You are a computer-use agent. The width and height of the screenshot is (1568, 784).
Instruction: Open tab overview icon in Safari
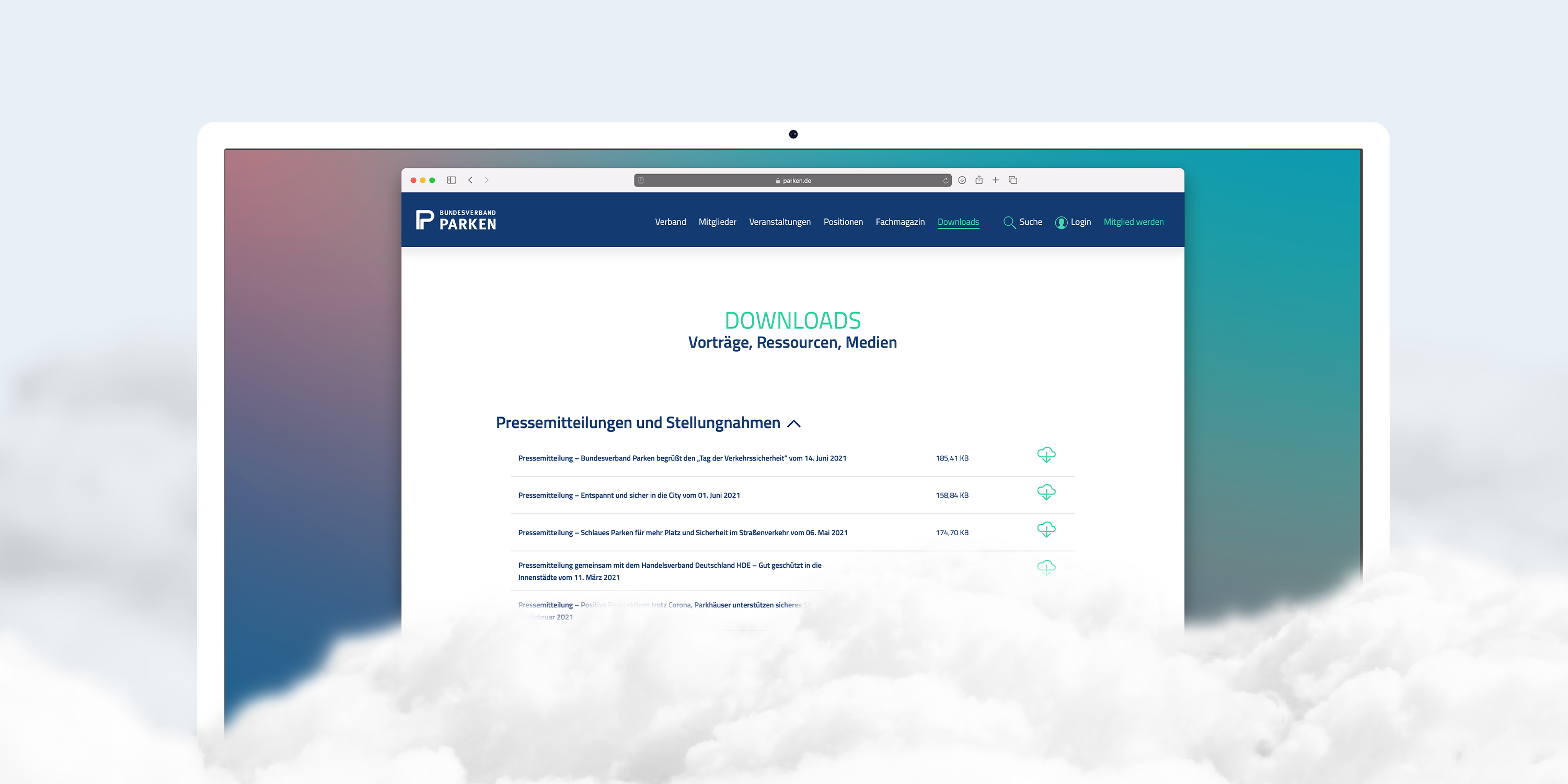[1013, 180]
